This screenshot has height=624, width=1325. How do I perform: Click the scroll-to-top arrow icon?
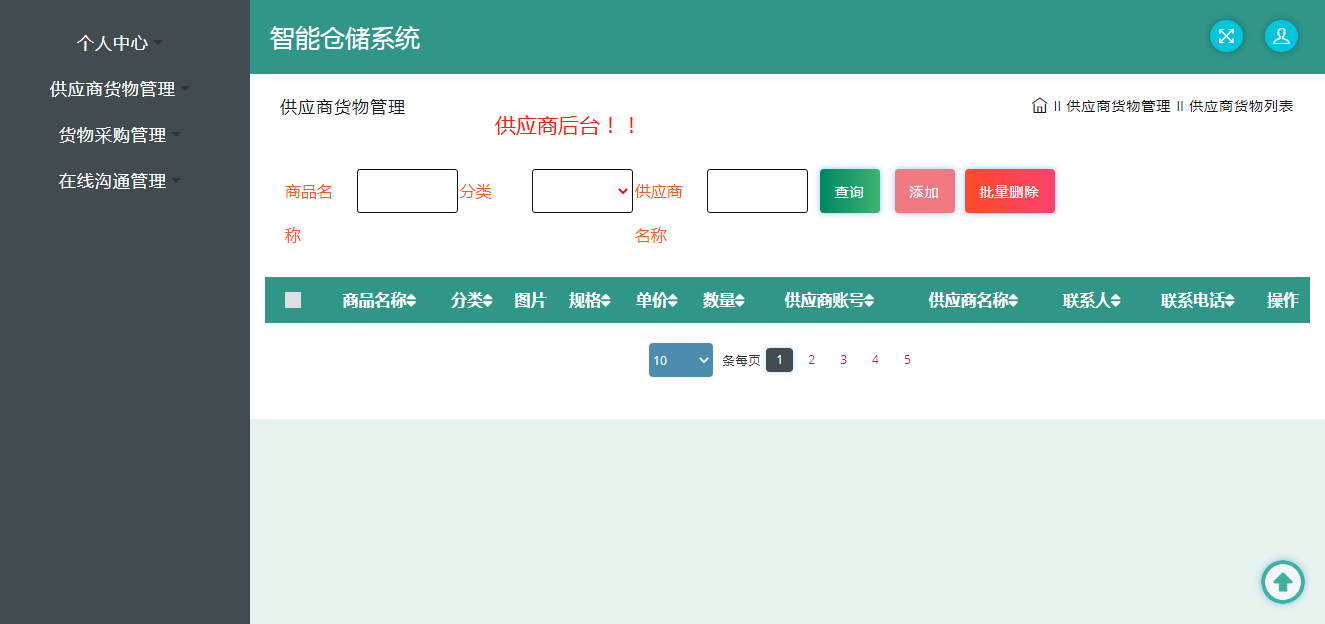[1282, 581]
